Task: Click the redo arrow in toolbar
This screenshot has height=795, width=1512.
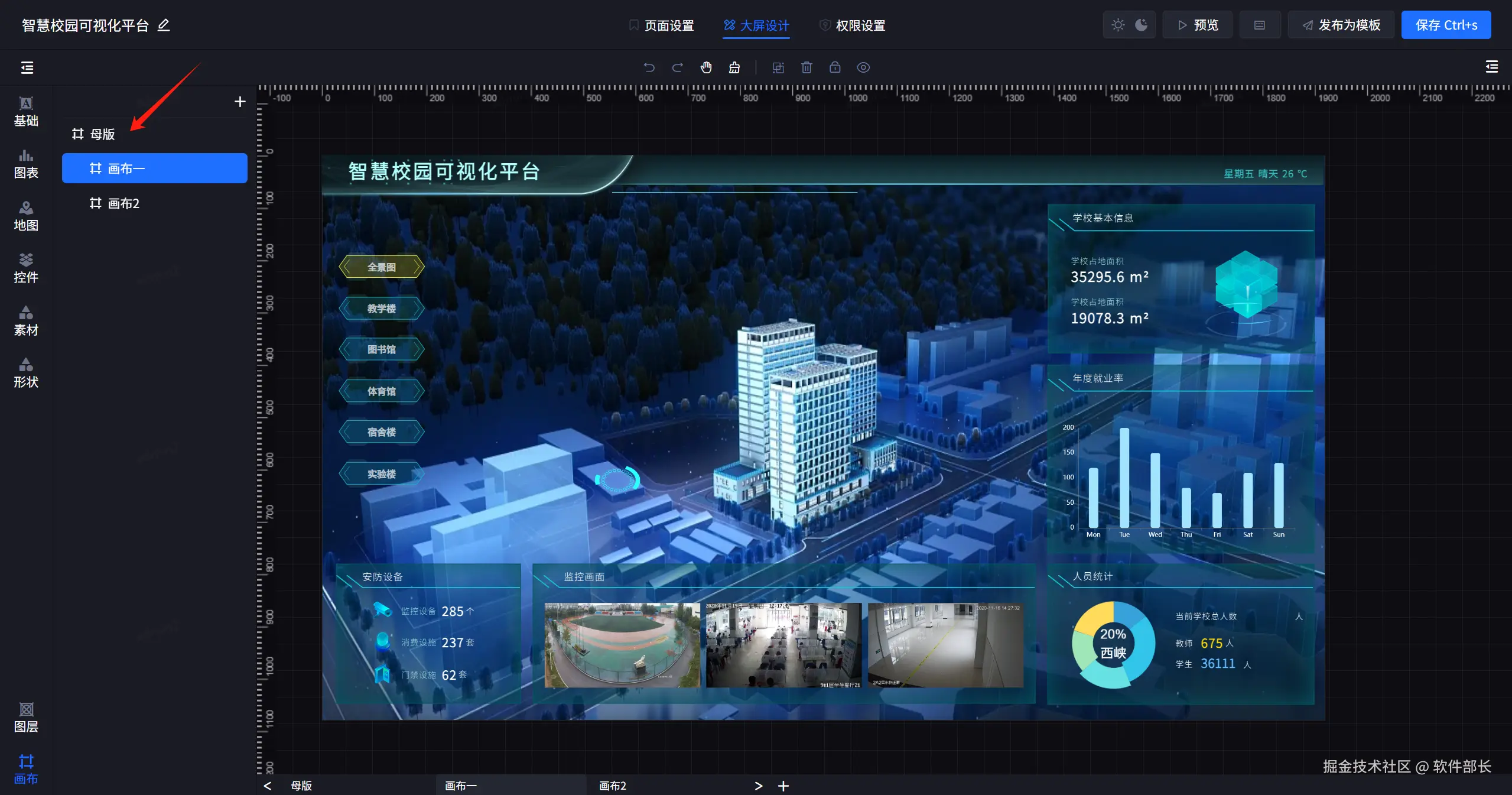Action: 678,67
